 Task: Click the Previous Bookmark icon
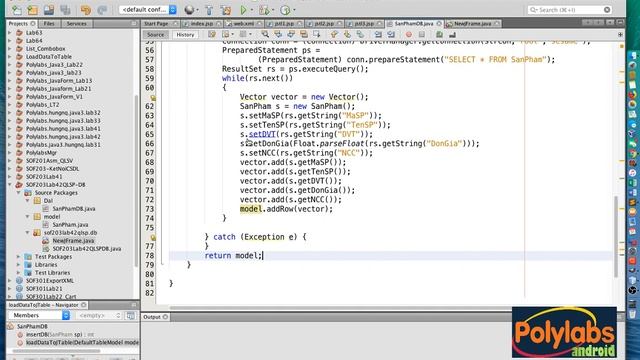click(x=334, y=35)
